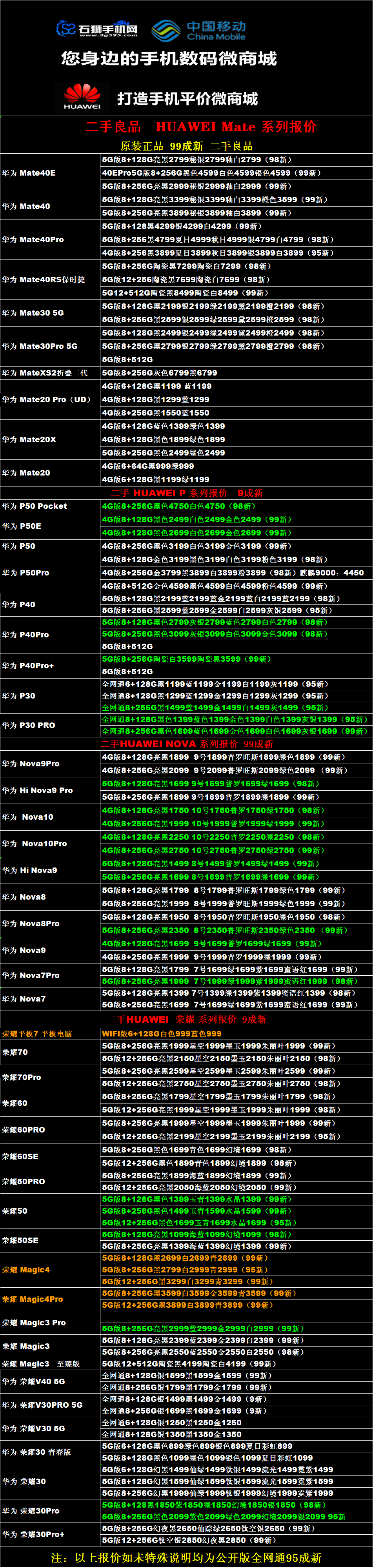Select the 二手 HUAWEI P 系列报价 9成新 heading
The image size is (373, 1568).
click(x=187, y=493)
